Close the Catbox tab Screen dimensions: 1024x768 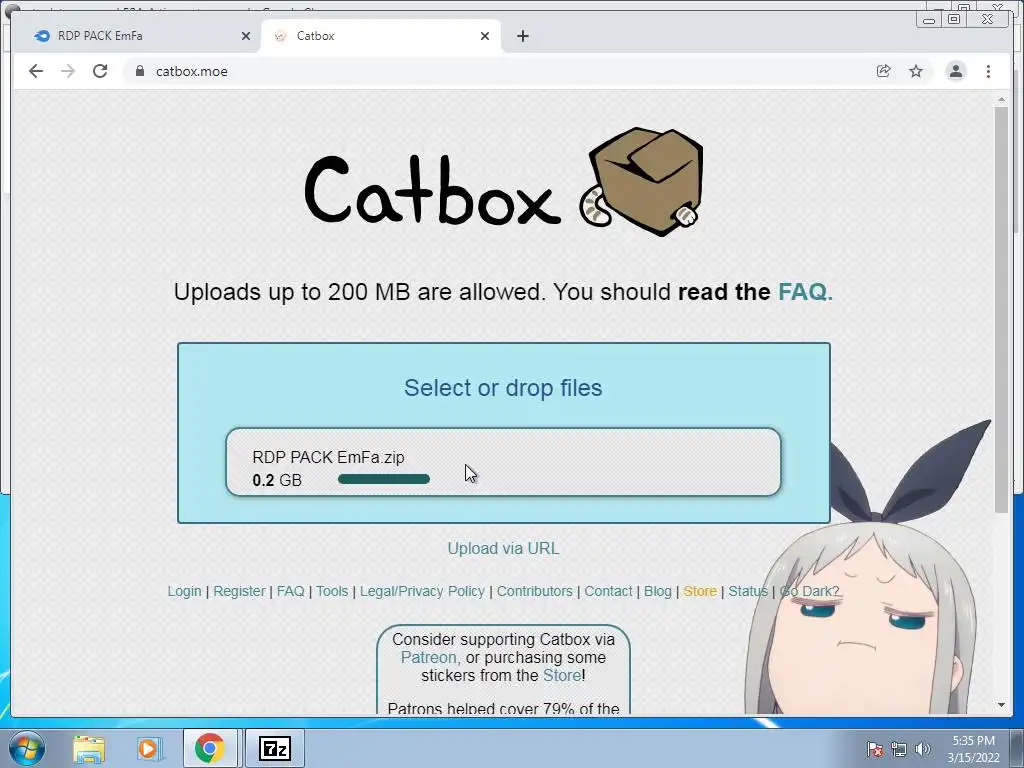(x=485, y=36)
